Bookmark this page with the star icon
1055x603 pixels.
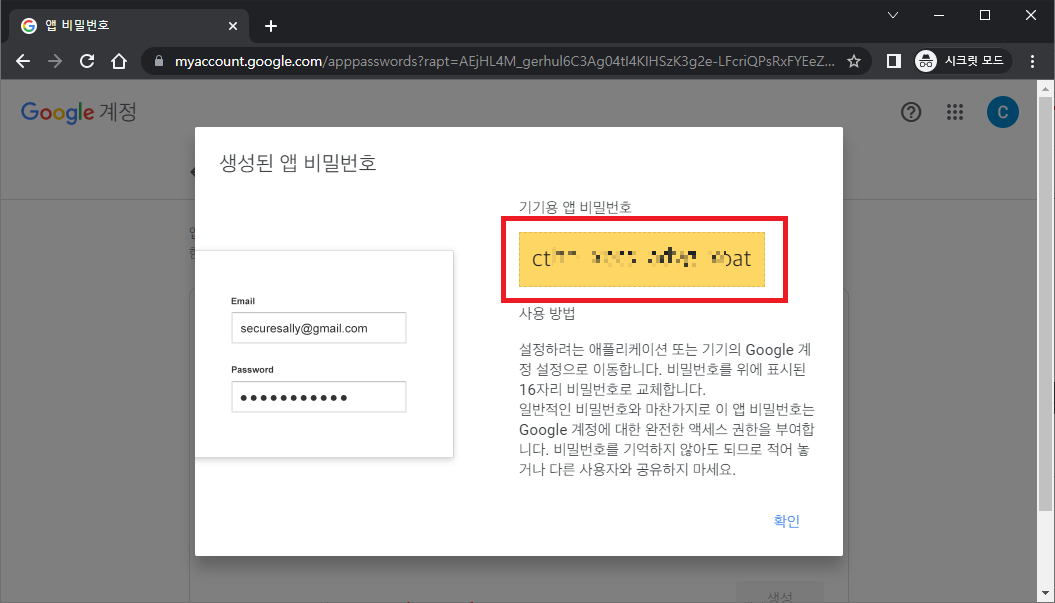click(x=854, y=61)
